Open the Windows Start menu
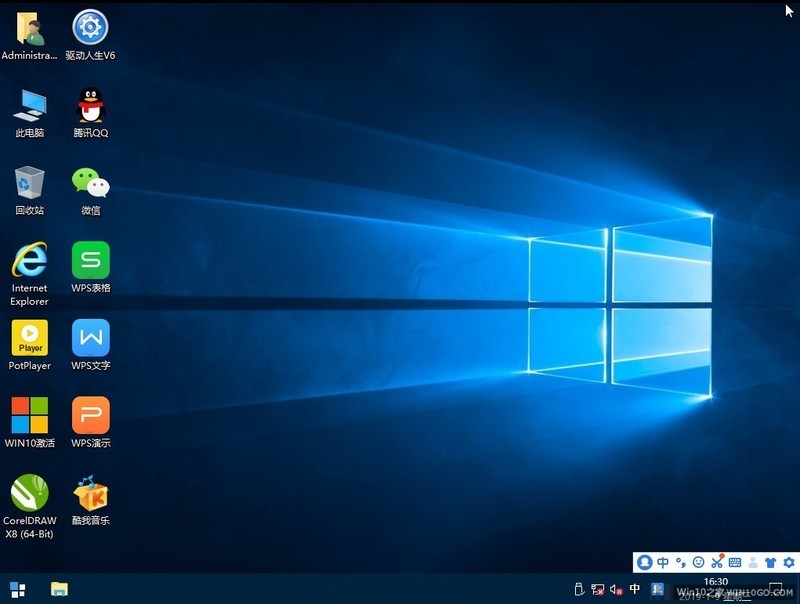The image size is (800, 604). pyautogui.click(x=17, y=589)
